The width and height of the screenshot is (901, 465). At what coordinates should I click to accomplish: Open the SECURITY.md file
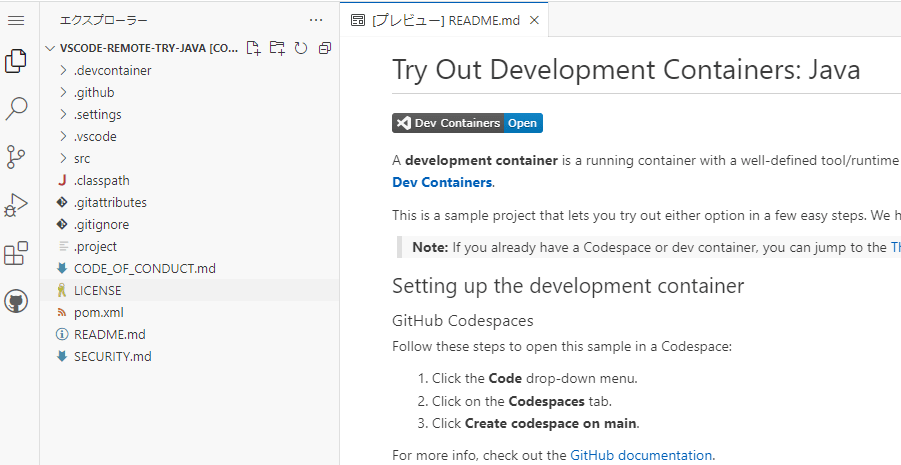[189, 356]
